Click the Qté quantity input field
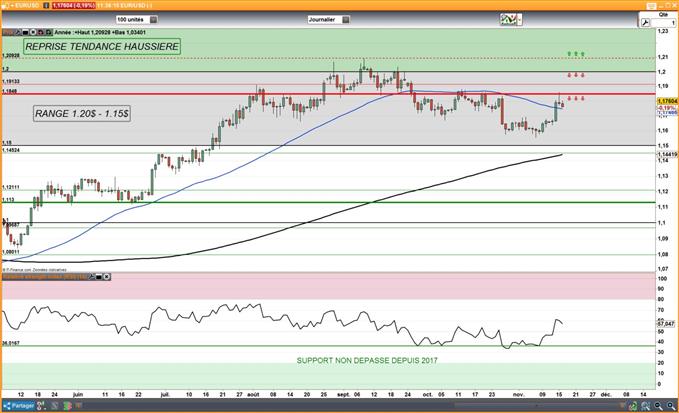The image size is (679, 413). (x=663, y=23)
